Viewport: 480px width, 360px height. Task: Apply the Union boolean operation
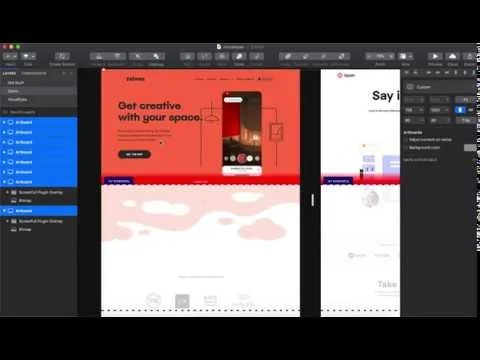tap(288, 56)
